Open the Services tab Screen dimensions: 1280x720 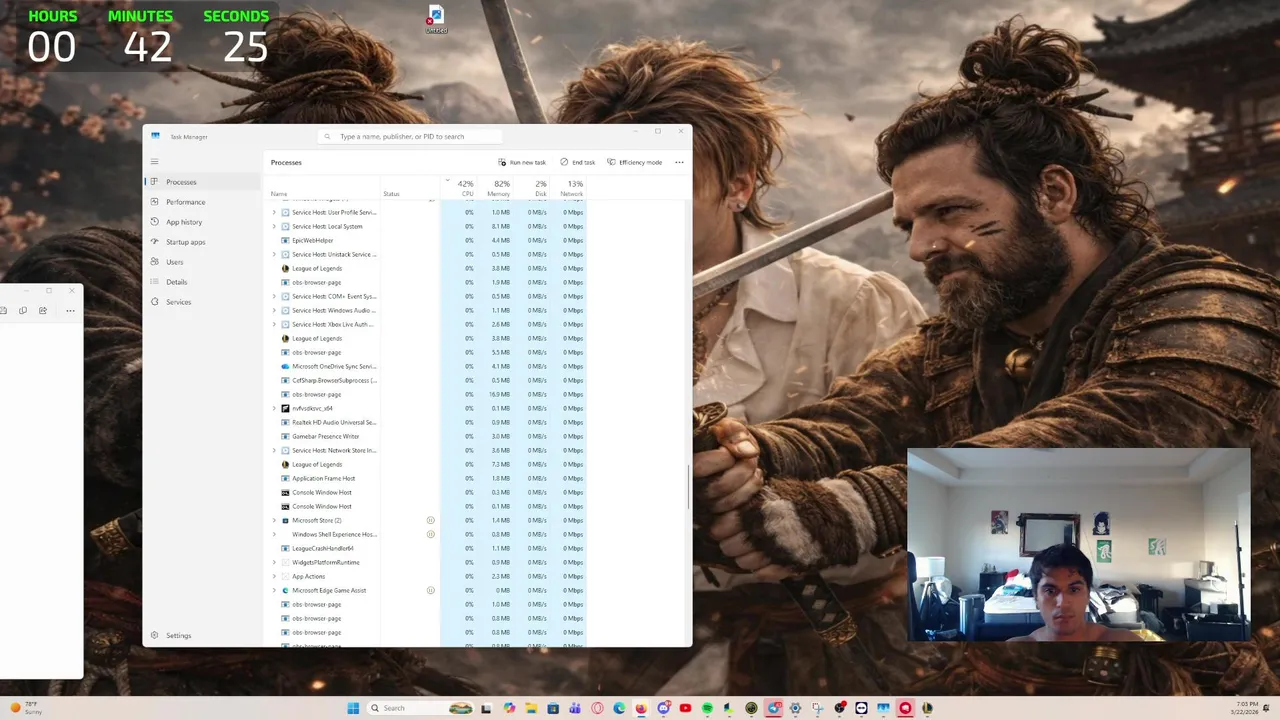click(203, 302)
